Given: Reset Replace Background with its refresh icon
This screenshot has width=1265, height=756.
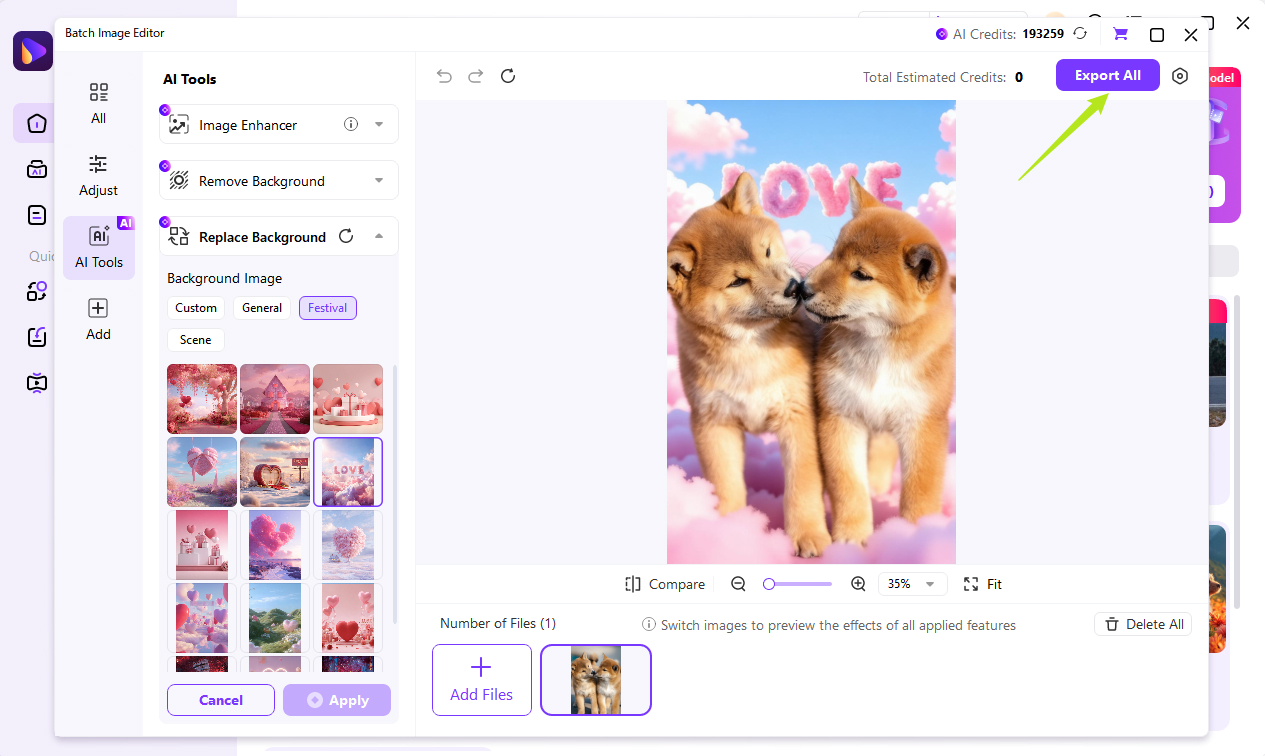Looking at the screenshot, I should click(346, 237).
